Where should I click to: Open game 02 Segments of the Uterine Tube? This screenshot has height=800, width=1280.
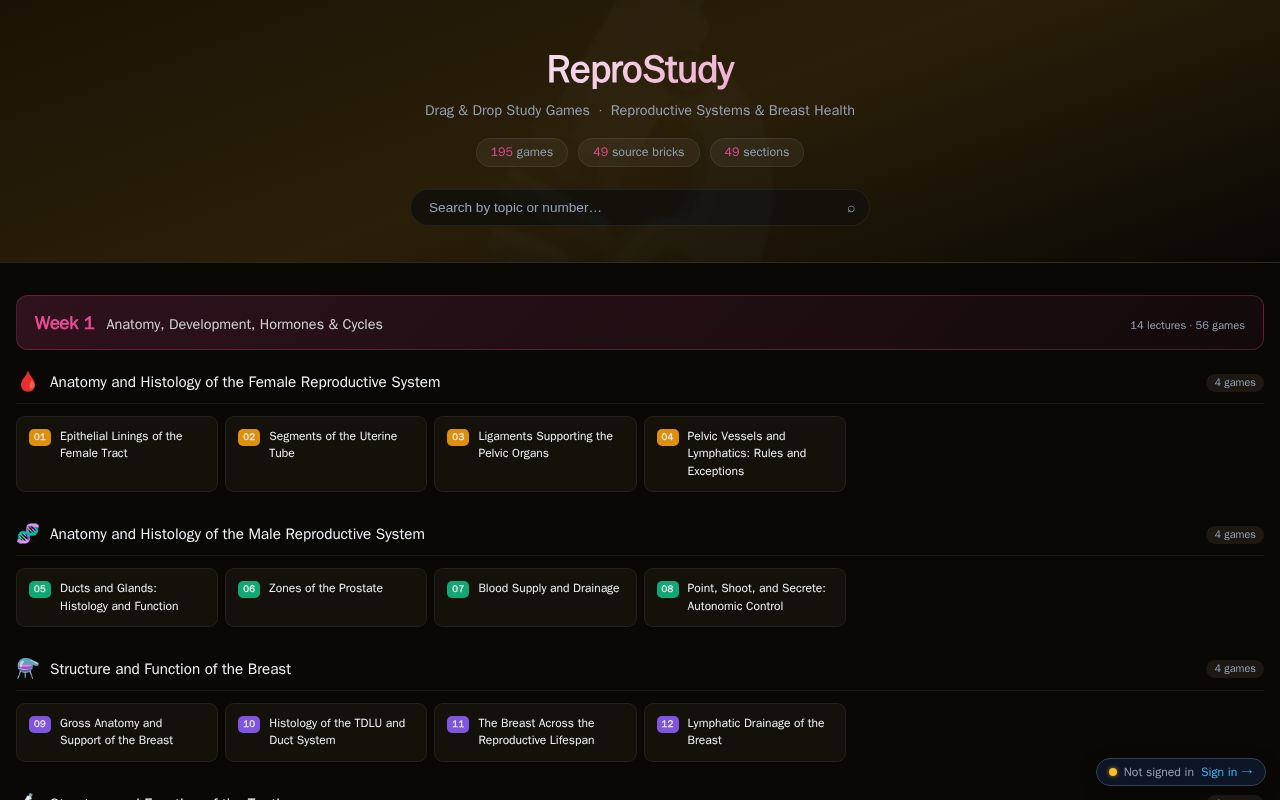(326, 454)
